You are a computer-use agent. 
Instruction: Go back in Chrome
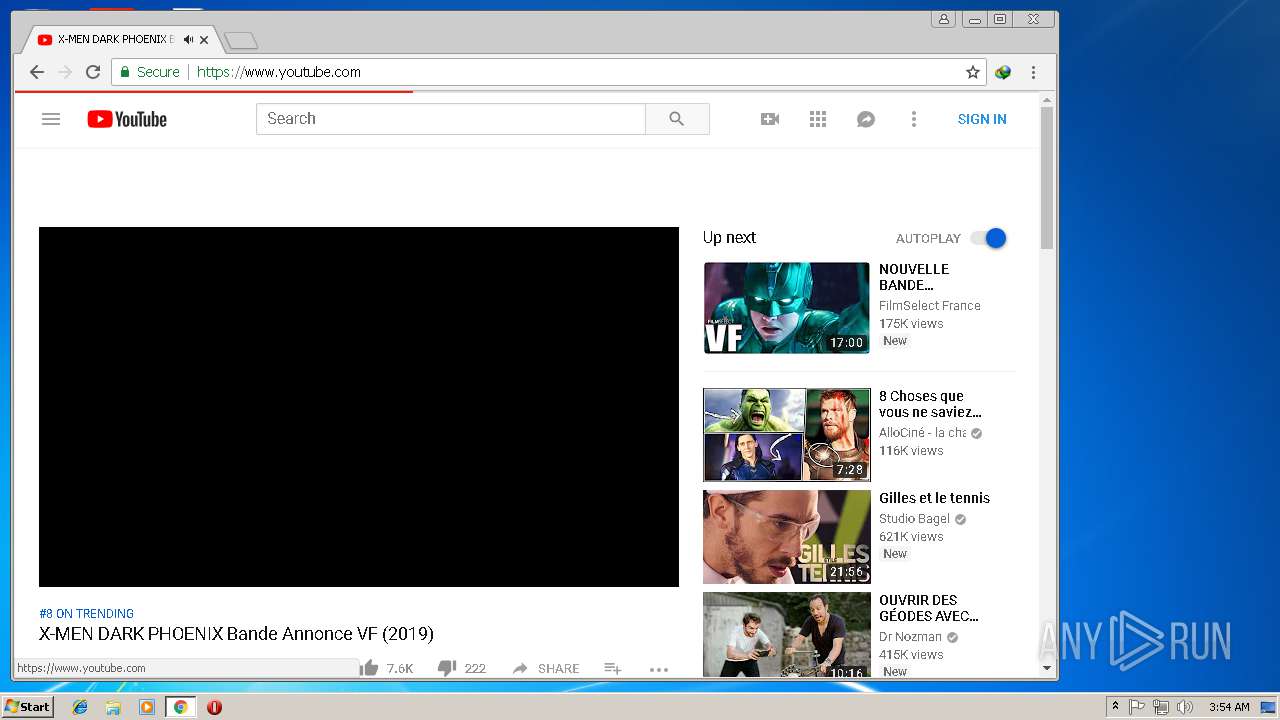click(x=37, y=72)
